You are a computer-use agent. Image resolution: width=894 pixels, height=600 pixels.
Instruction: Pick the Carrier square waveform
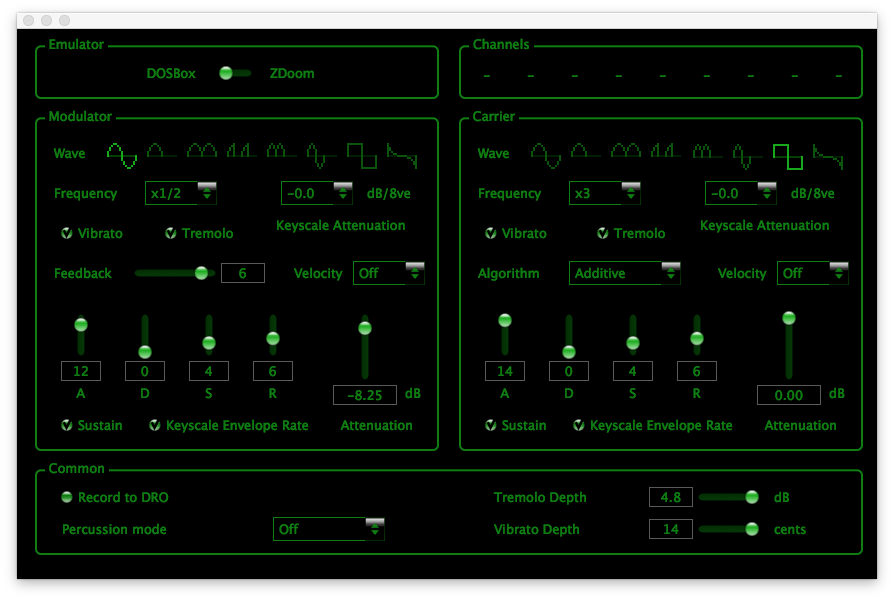[786, 154]
